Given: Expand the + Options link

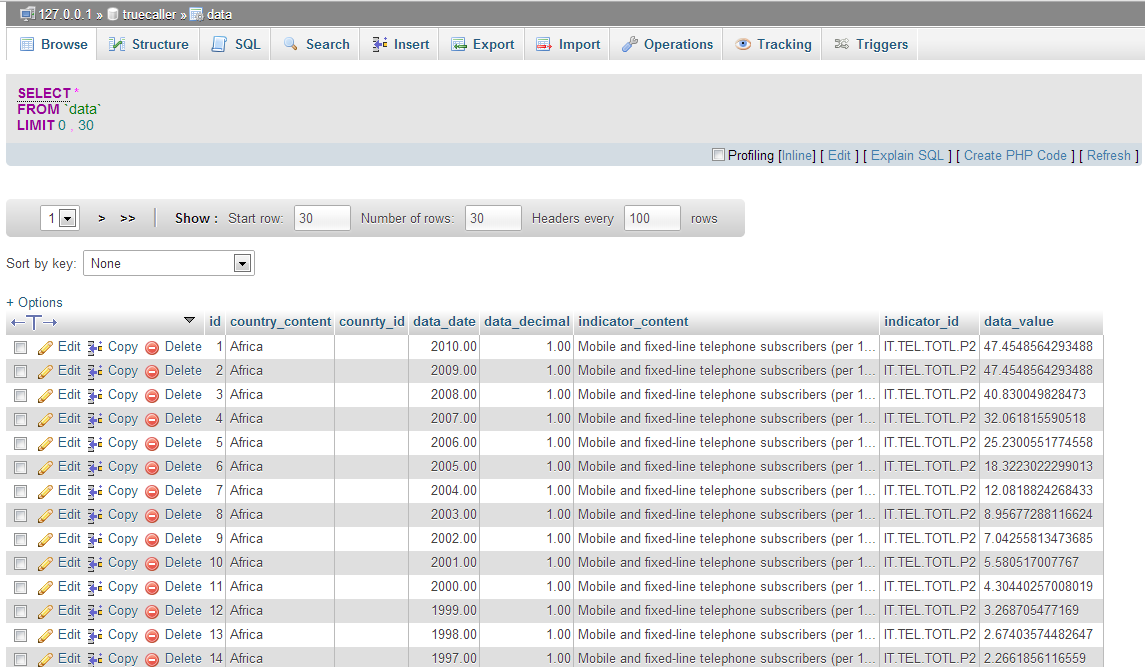Looking at the screenshot, I should click(34, 302).
